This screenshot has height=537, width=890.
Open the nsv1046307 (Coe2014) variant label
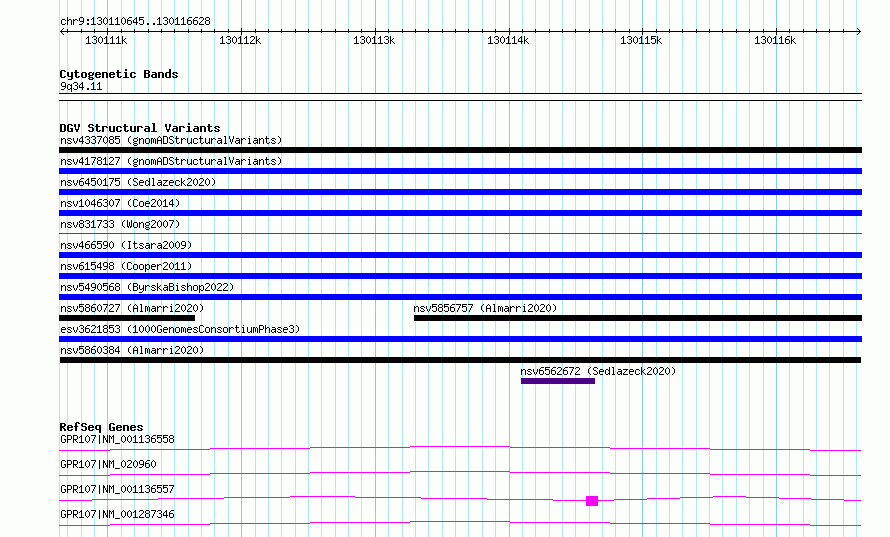click(x=120, y=203)
